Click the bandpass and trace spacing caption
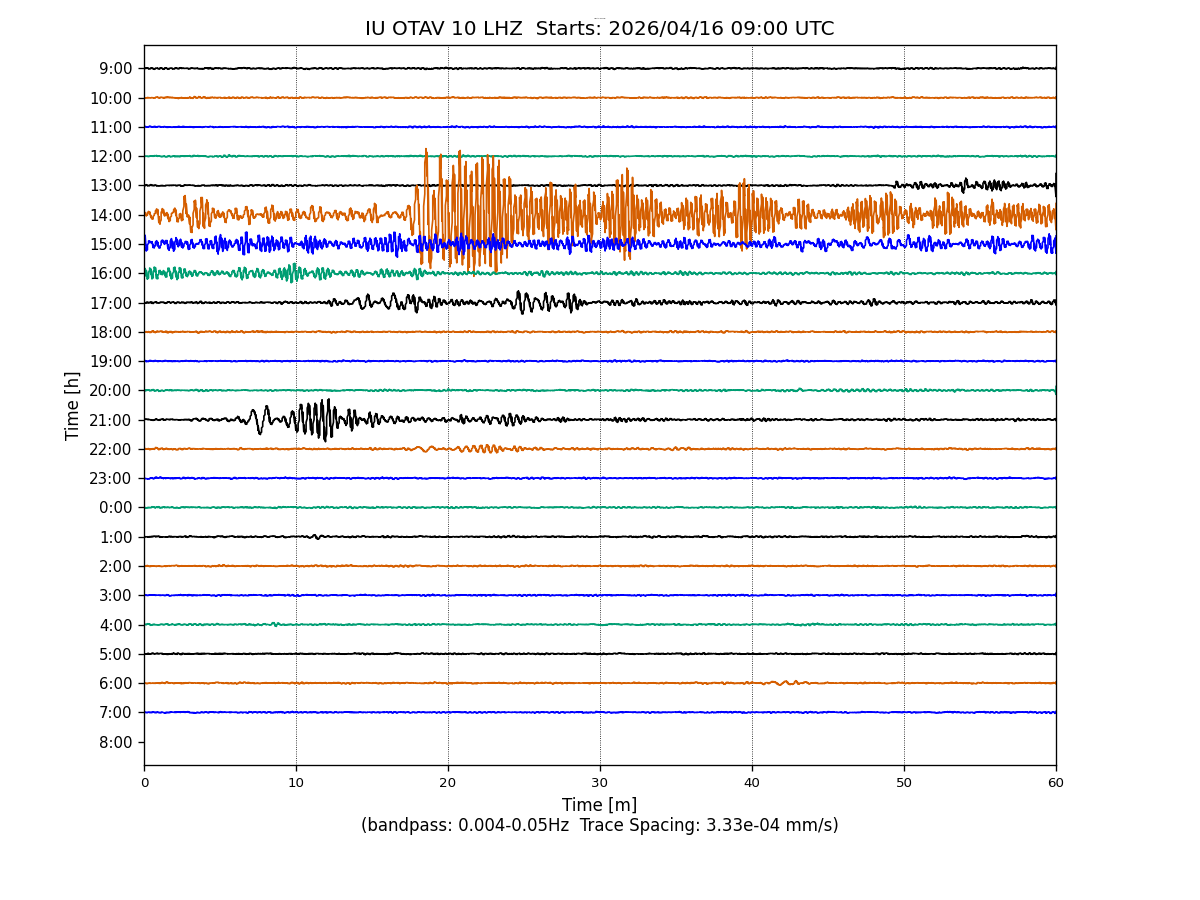 click(599, 826)
